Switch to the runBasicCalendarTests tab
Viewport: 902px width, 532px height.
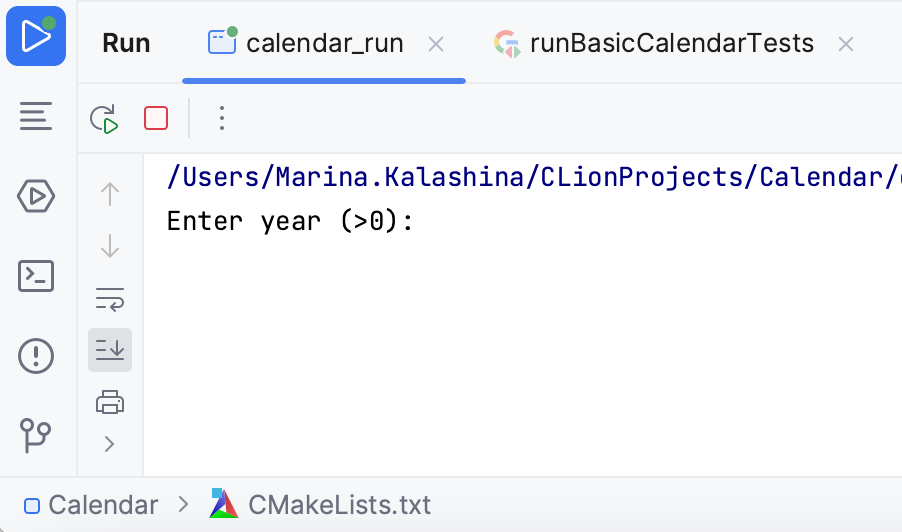(671, 43)
